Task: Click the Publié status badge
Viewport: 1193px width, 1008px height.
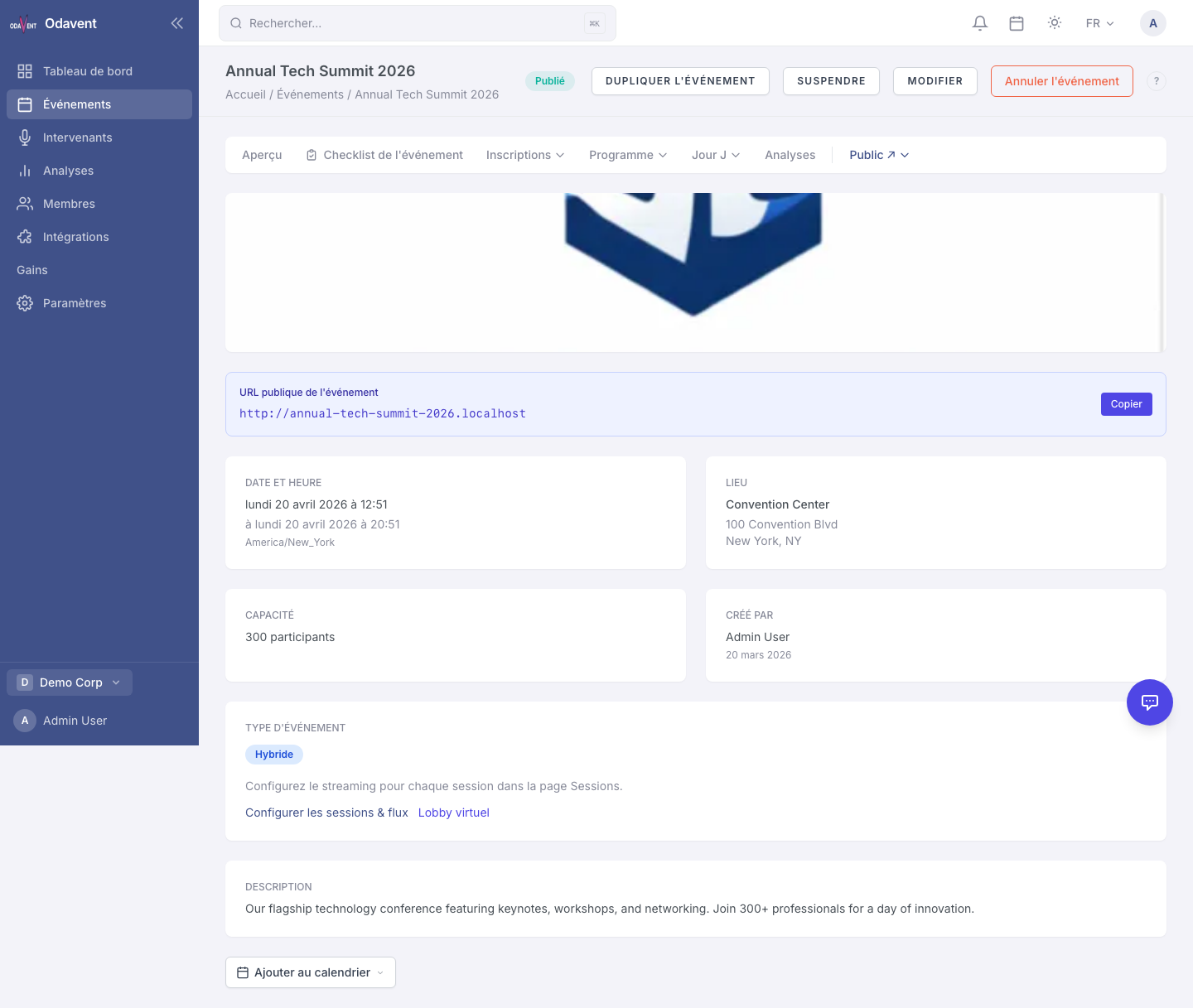Action: [550, 81]
